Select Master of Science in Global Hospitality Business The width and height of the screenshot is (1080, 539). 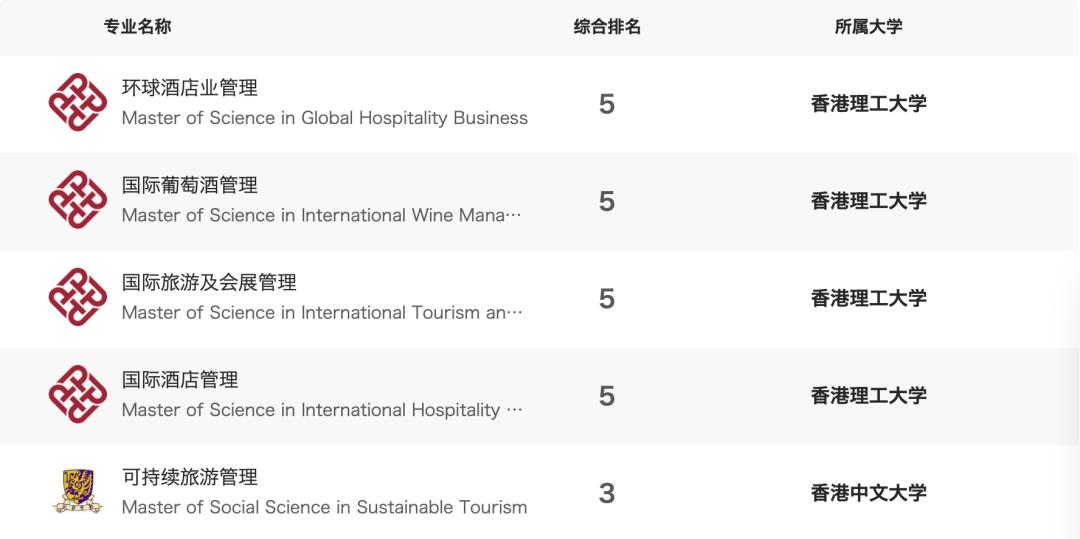point(324,118)
